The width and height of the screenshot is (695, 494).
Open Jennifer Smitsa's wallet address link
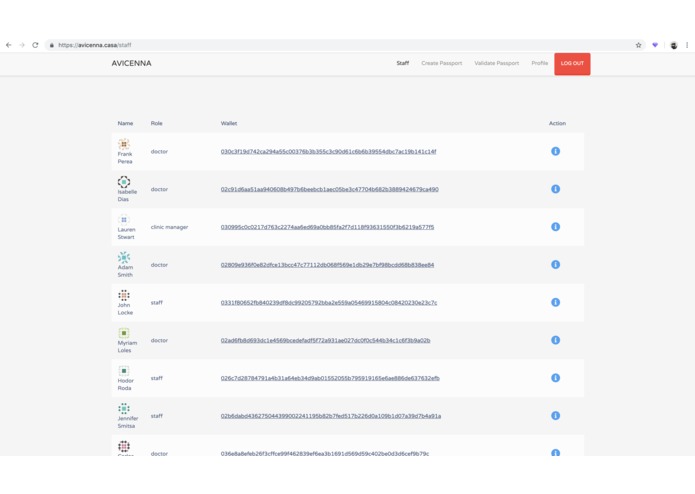coord(331,416)
